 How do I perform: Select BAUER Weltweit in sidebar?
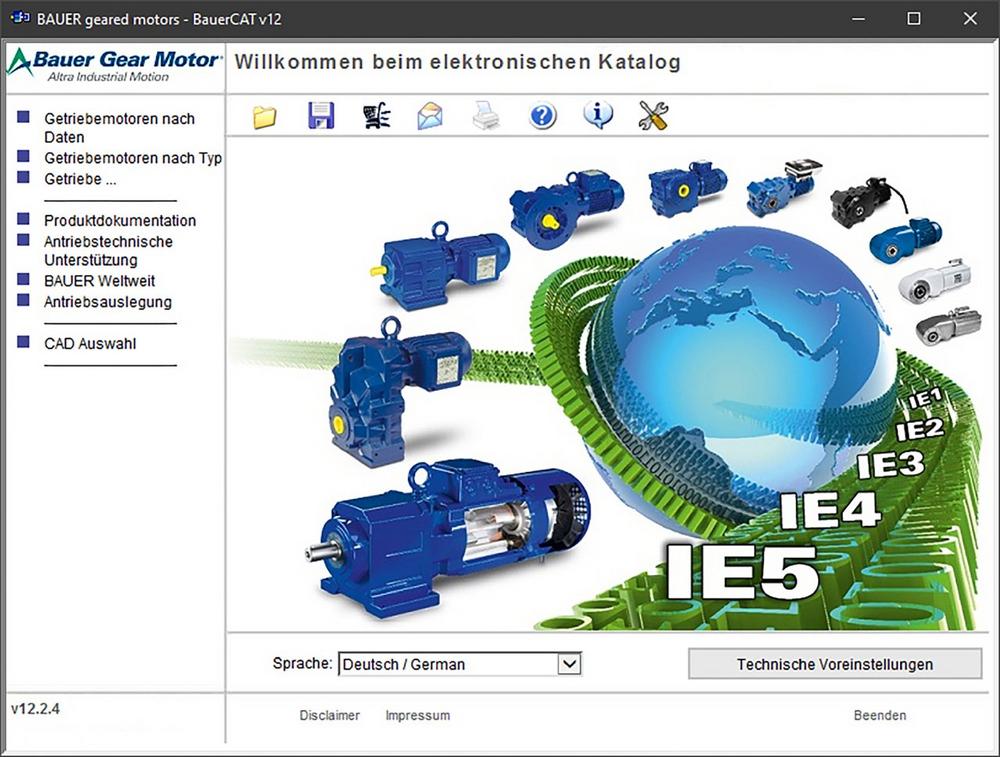point(99,281)
